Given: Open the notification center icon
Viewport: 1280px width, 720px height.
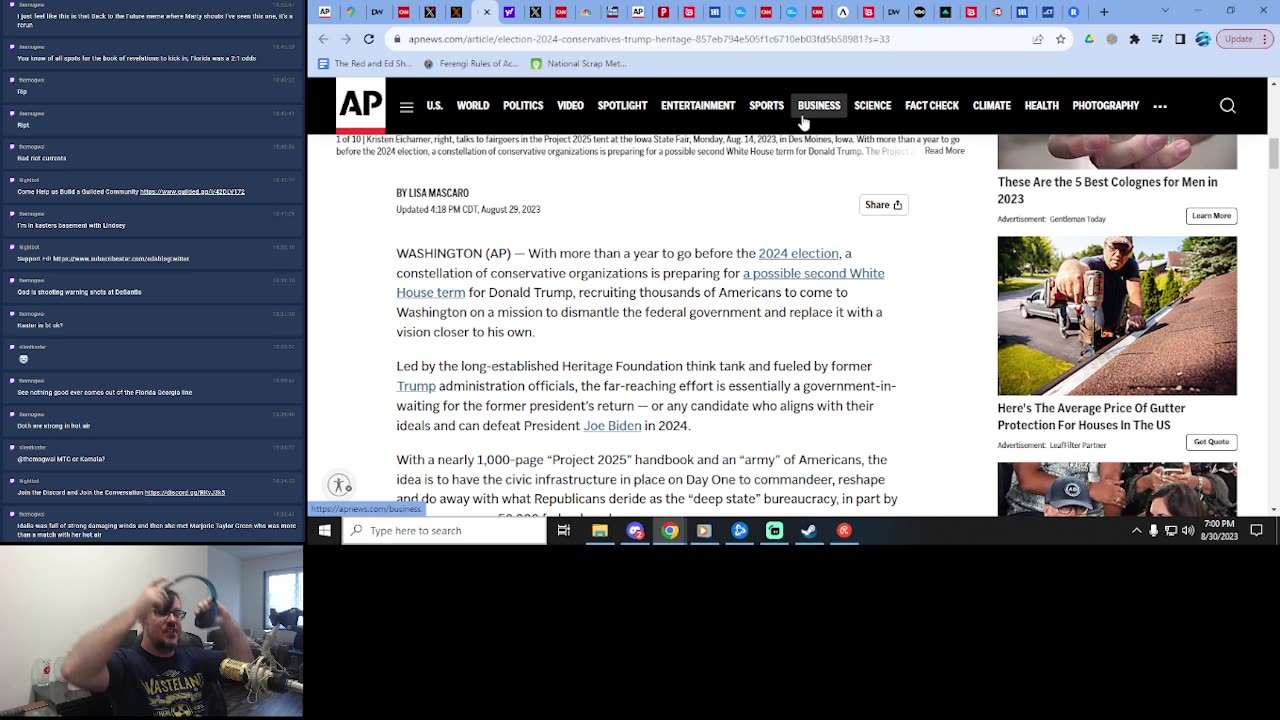Looking at the screenshot, I should point(1257,531).
